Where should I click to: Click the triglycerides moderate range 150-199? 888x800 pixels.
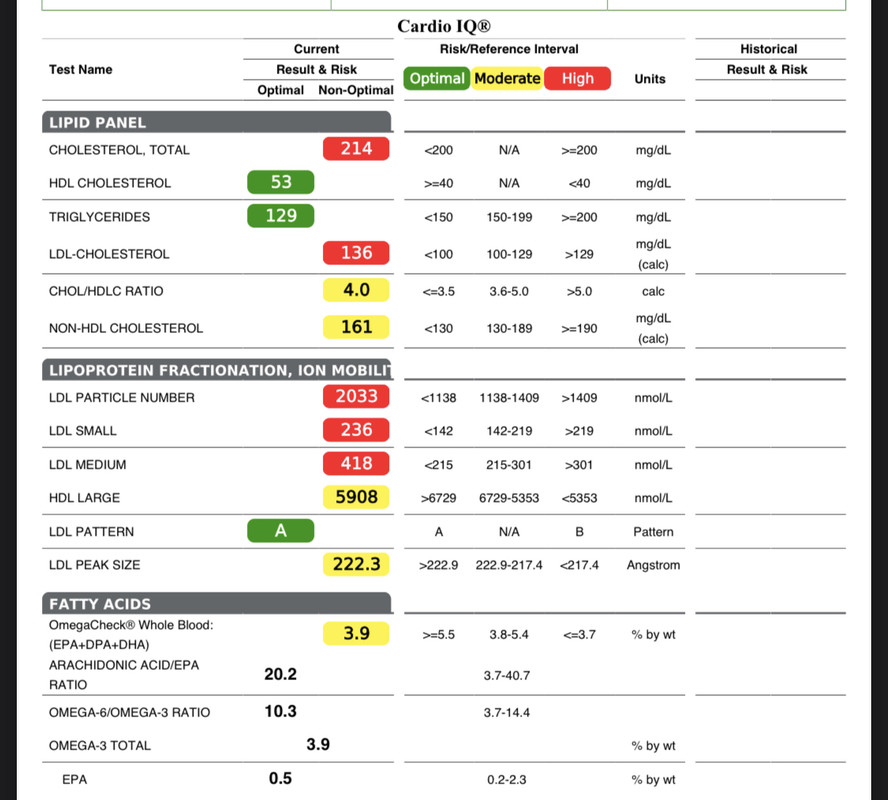[509, 217]
